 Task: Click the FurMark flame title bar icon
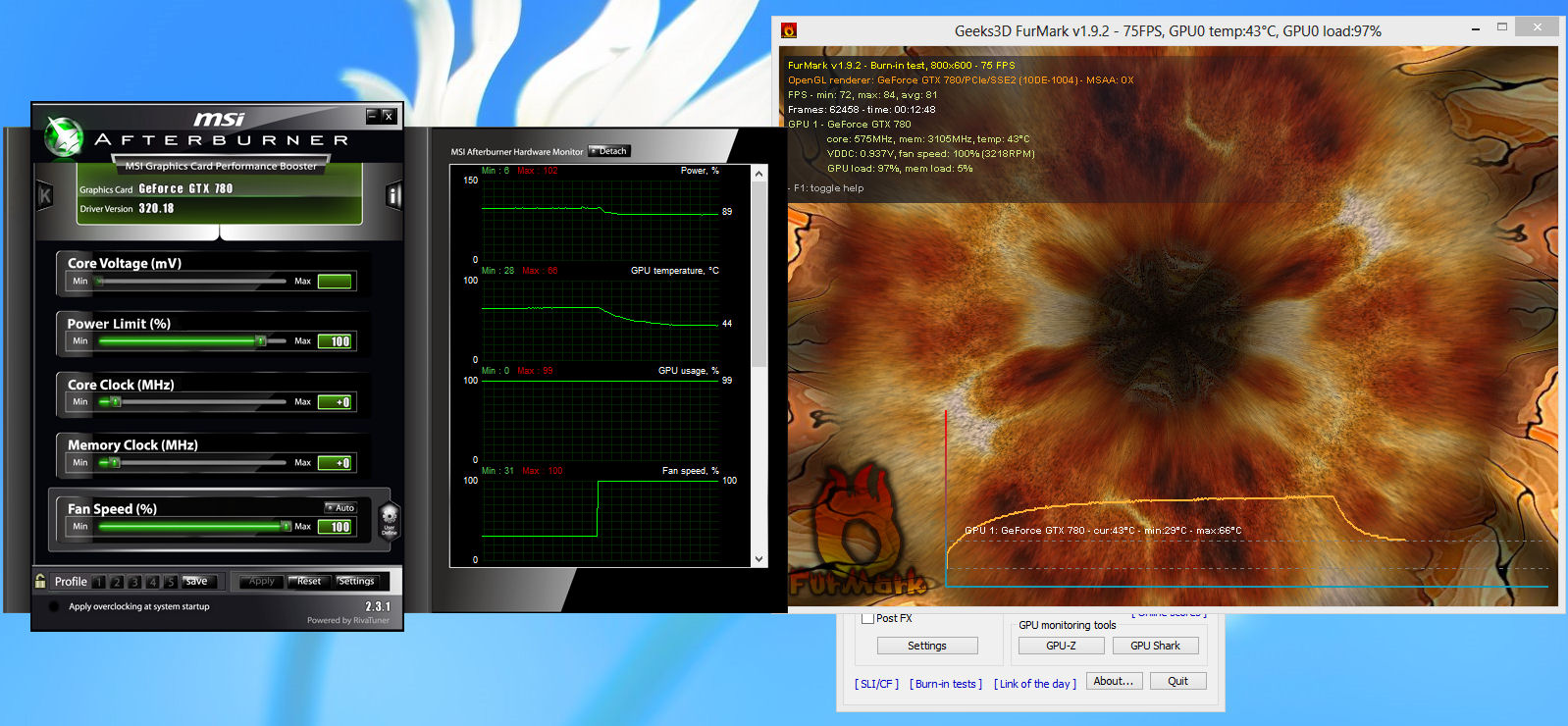[x=788, y=30]
